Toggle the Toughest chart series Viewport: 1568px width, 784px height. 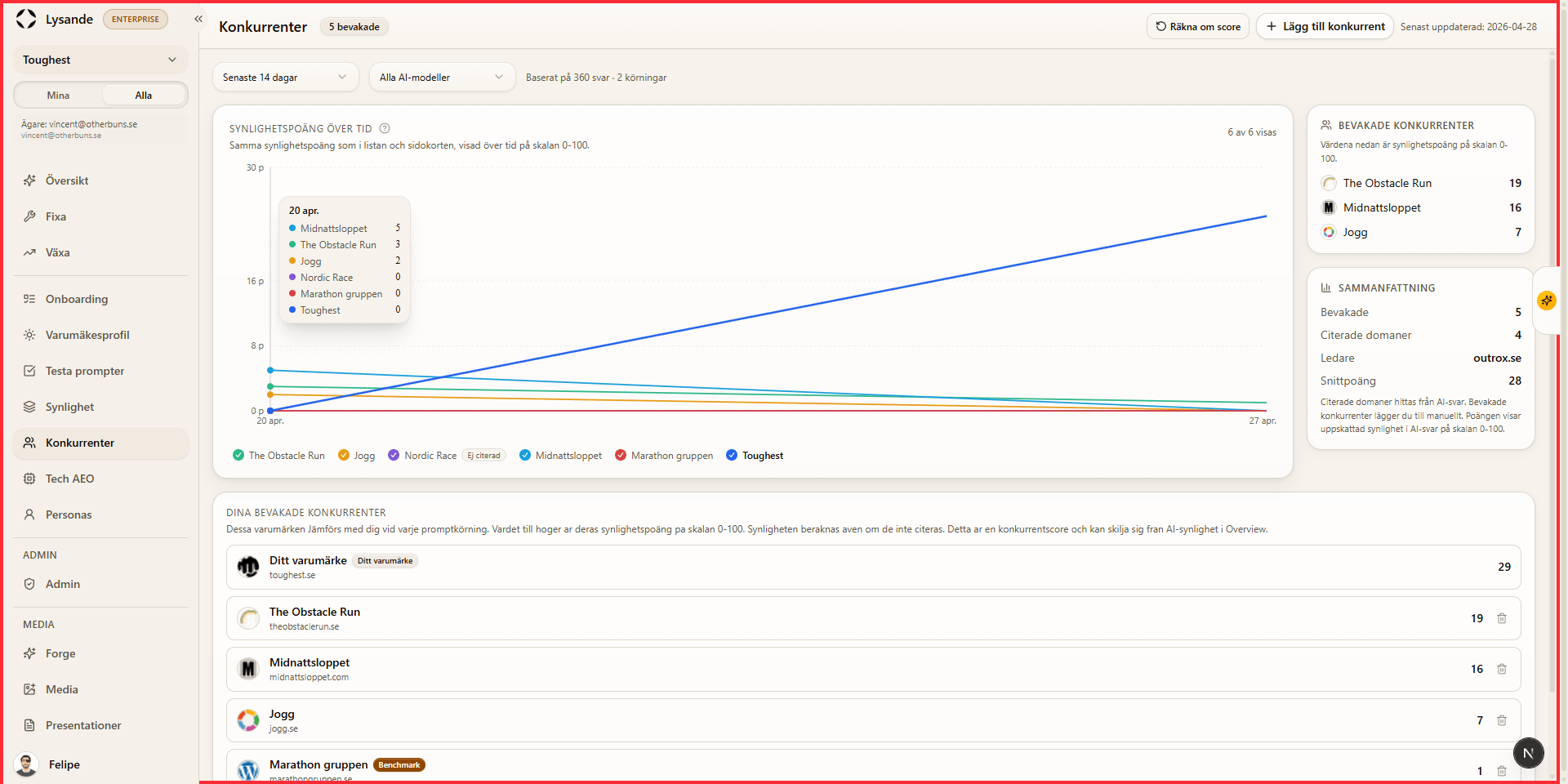[755, 456]
